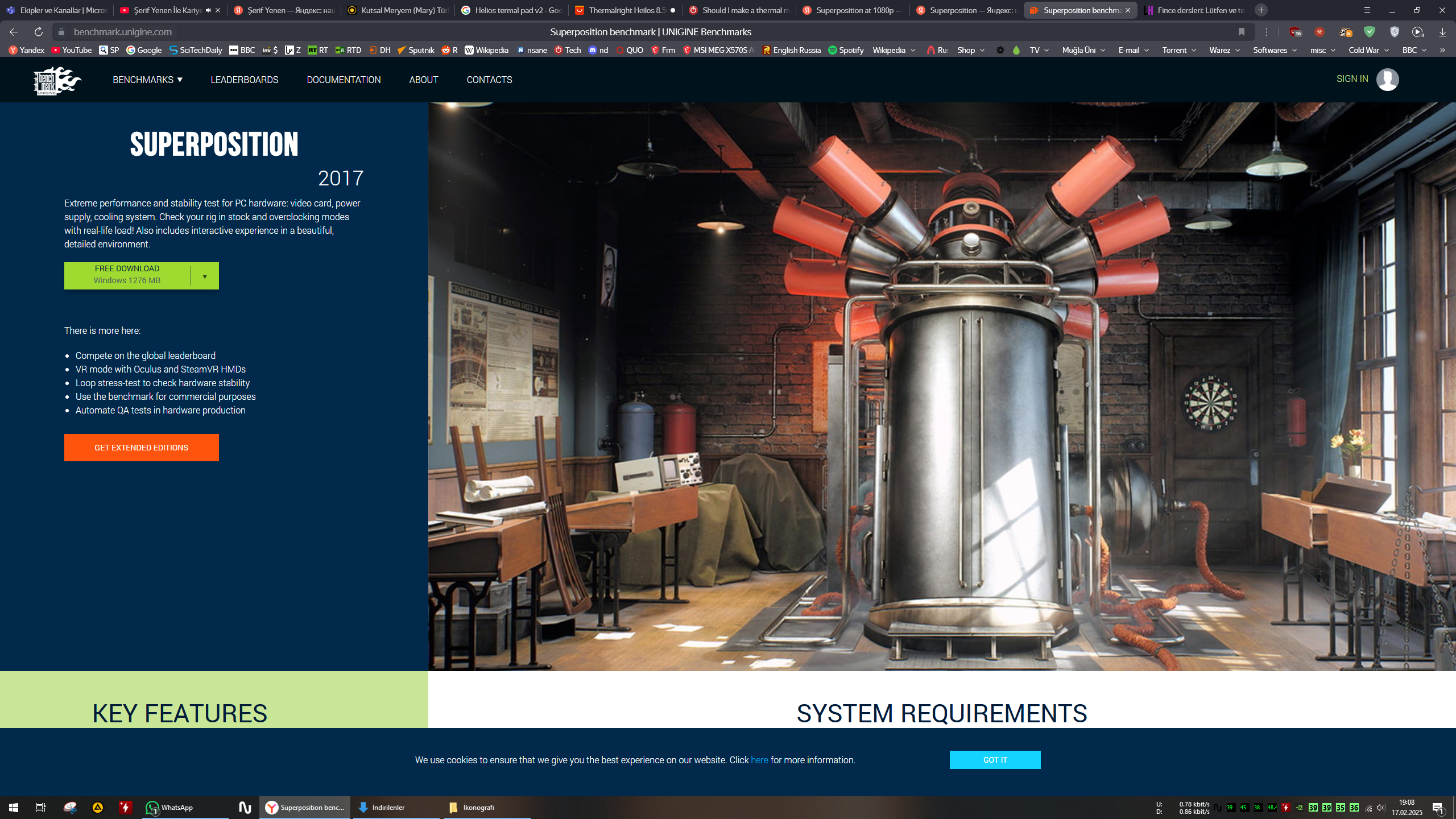Screen dimensions: 1456x819
Task: Reload the page with refresh icon
Action: tap(38, 32)
